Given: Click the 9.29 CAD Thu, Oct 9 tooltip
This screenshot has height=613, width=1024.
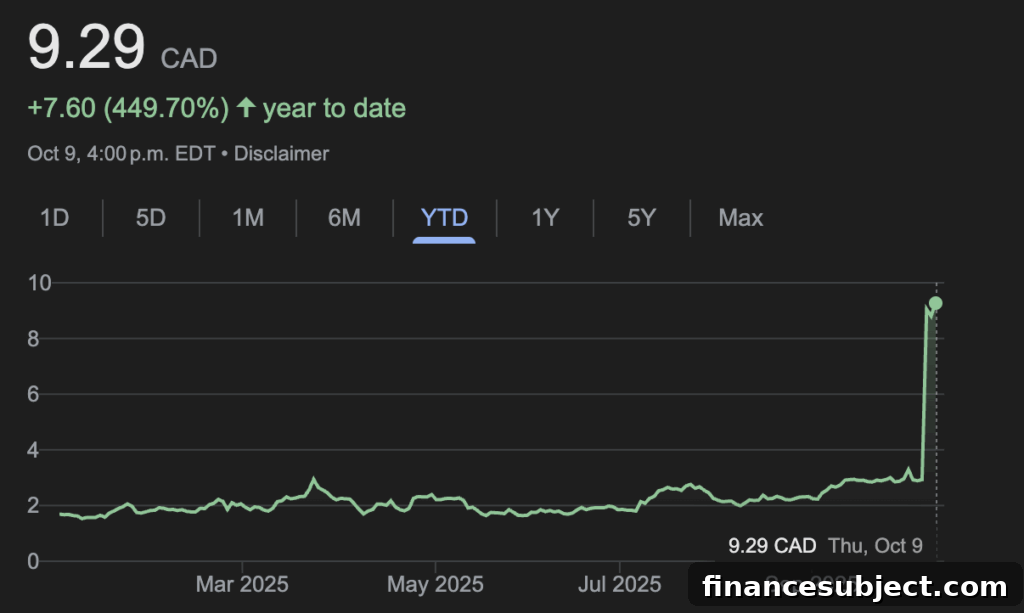Looking at the screenshot, I should click(825, 546).
